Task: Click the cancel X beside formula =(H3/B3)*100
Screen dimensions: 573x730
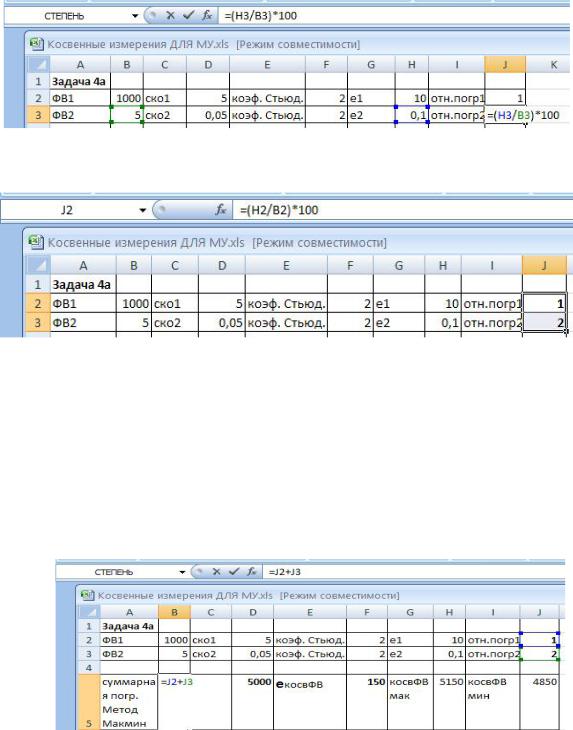Action: tap(170, 15)
